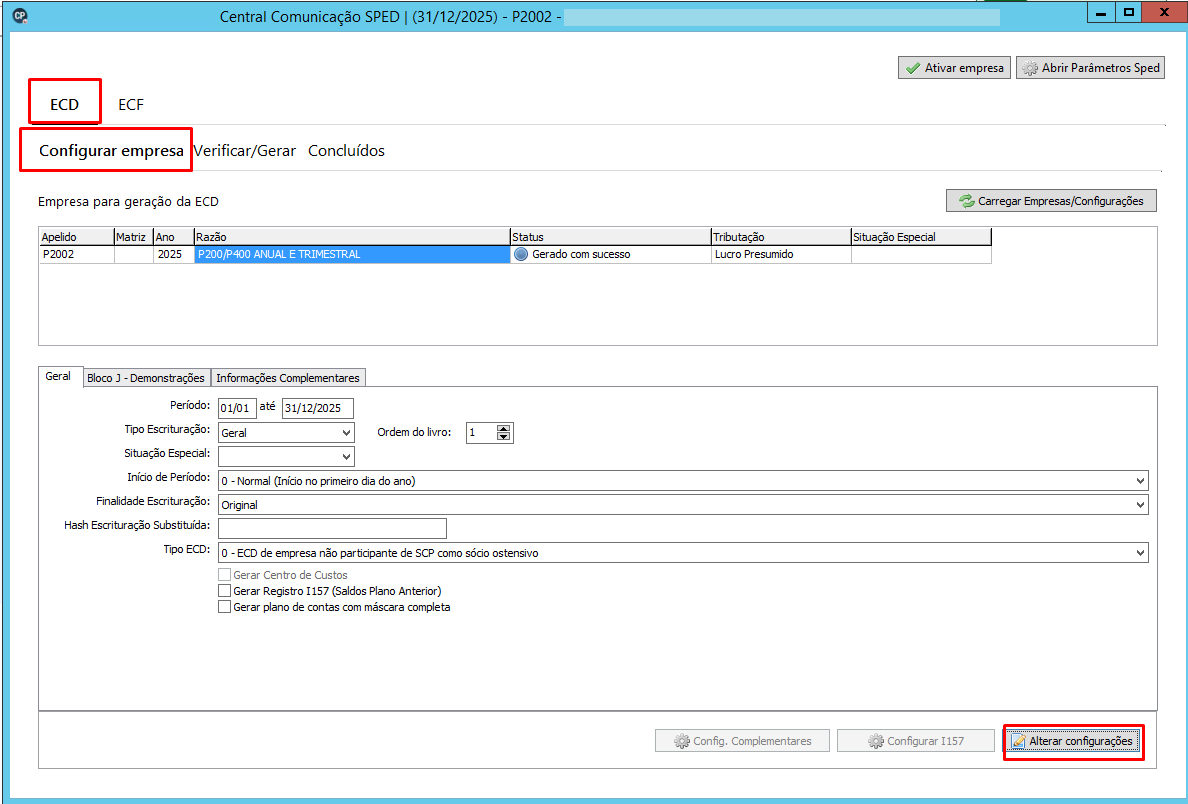Click the pencil icon on Alterar configurações
This screenshot has height=804, width=1188.
pos(1019,741)
